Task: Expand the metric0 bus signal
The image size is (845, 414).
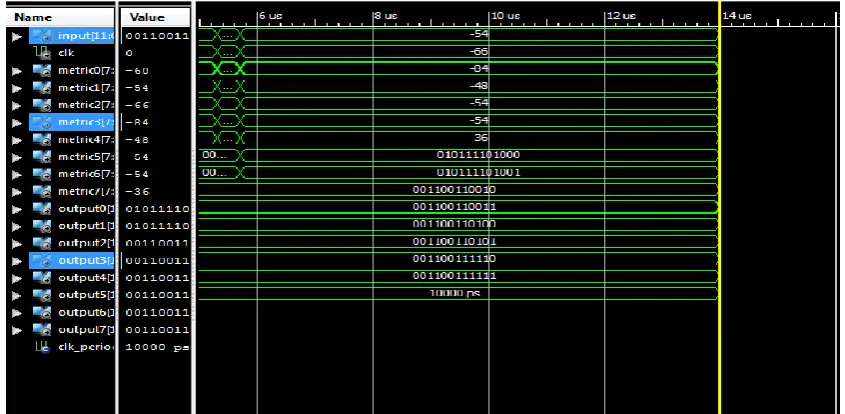Action: tap(17, 71)
